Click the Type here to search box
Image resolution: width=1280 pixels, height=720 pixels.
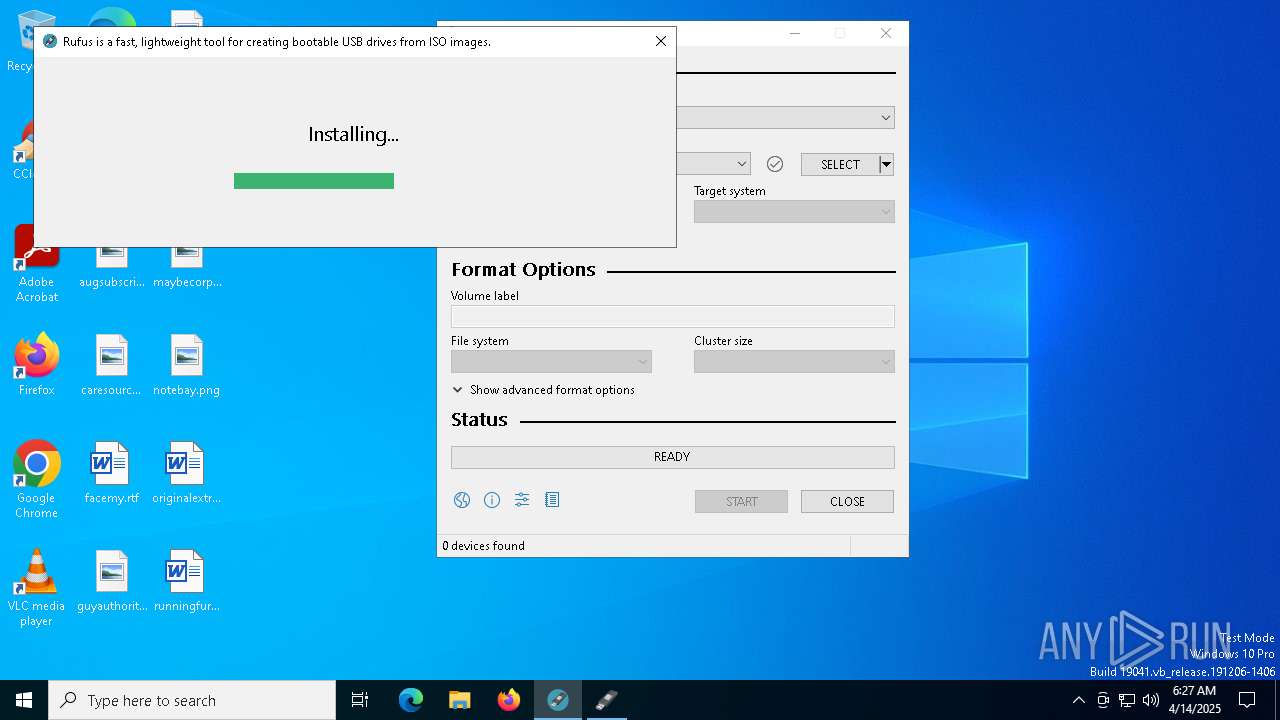(x=192, y=700)
